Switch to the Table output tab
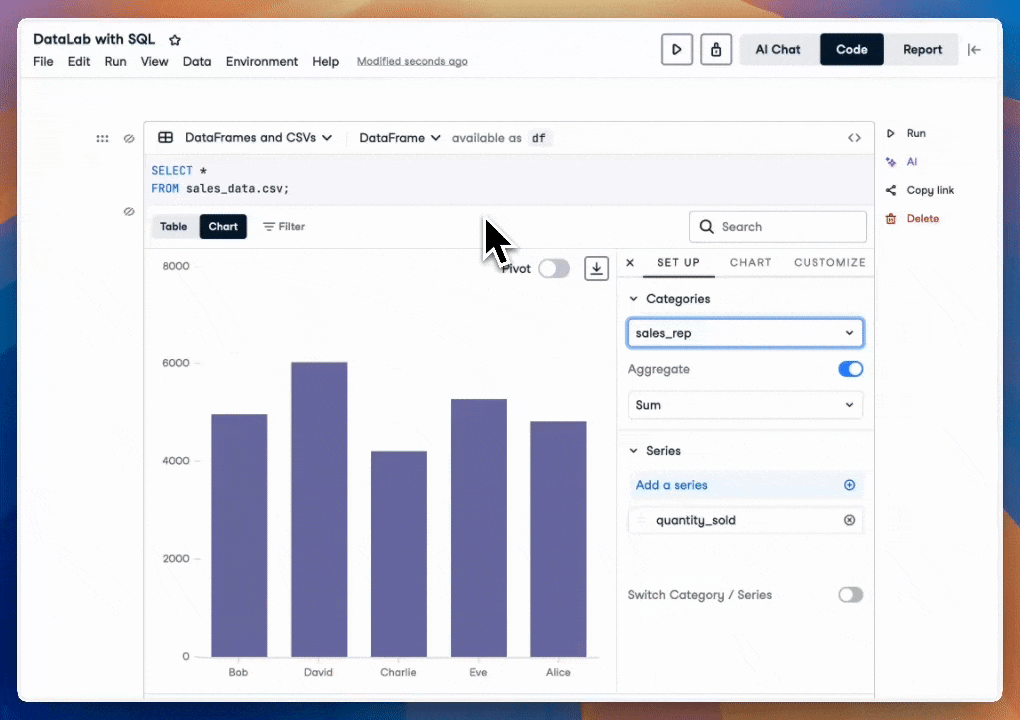This screenshot has height=720, width=1020. coord(174,226)
